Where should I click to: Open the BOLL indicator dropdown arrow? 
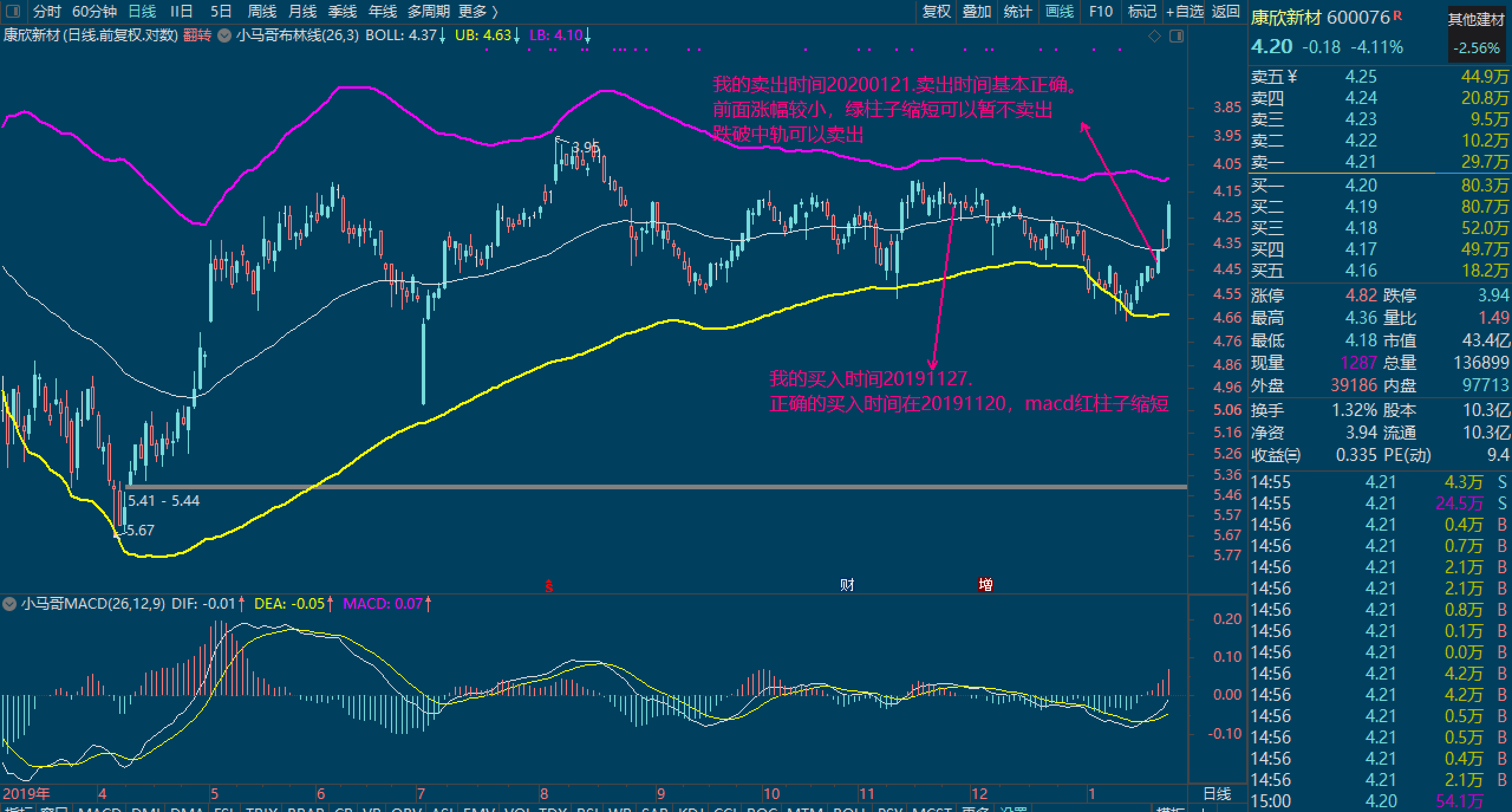[224, 35]
